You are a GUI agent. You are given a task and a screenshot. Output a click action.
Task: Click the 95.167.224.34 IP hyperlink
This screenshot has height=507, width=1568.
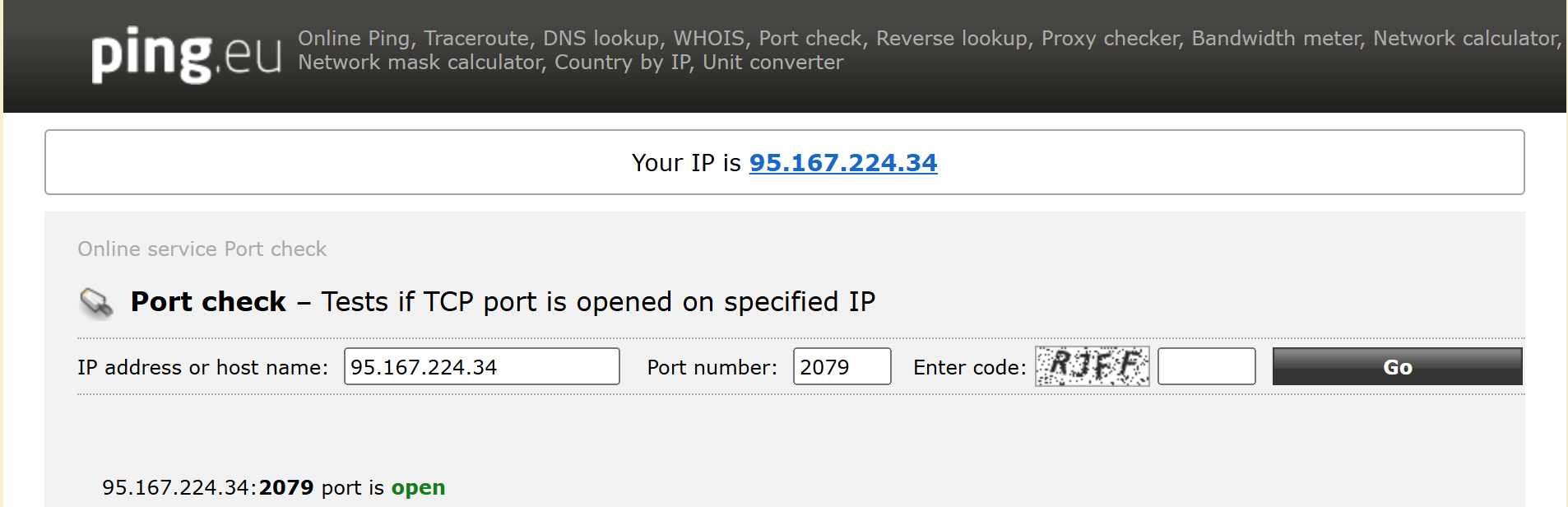842,163
